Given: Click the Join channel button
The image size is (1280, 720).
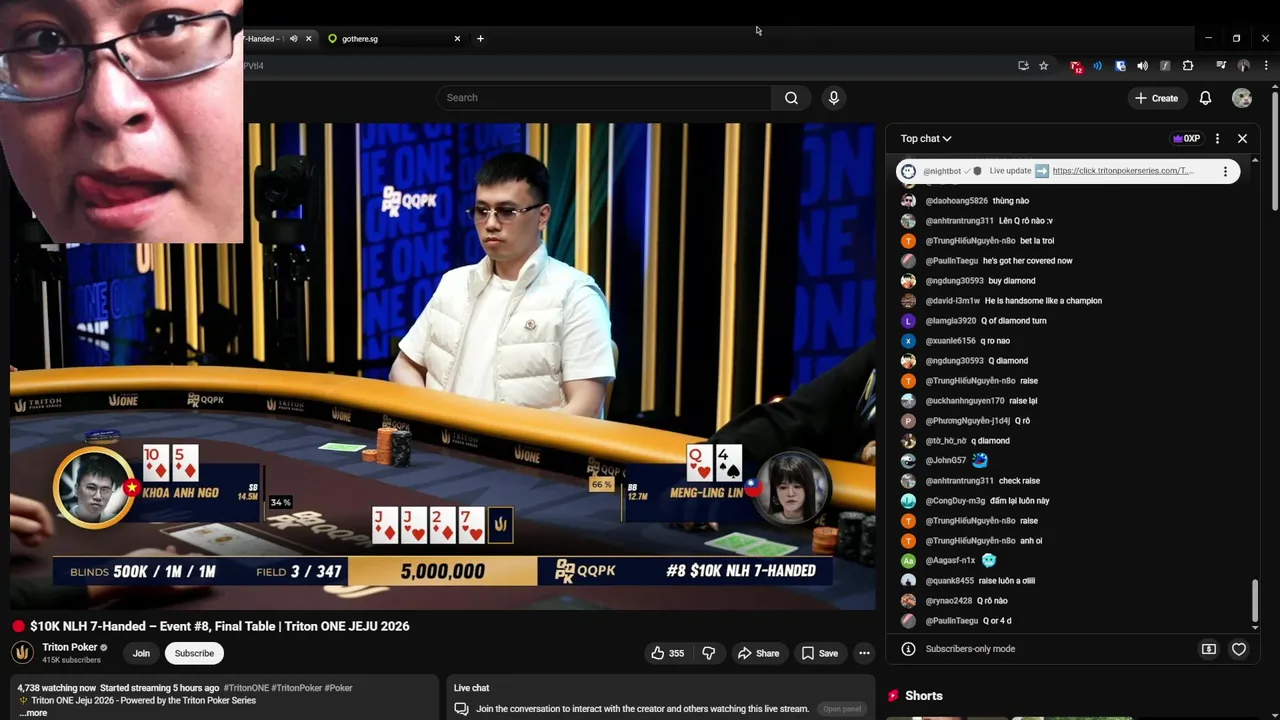Looking at the screenshot, I should coord(141,653).
